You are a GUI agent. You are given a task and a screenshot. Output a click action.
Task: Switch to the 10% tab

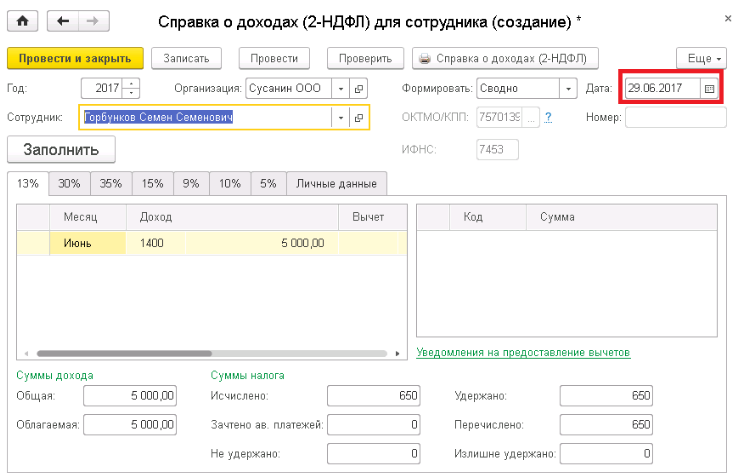tap(230, 183)
